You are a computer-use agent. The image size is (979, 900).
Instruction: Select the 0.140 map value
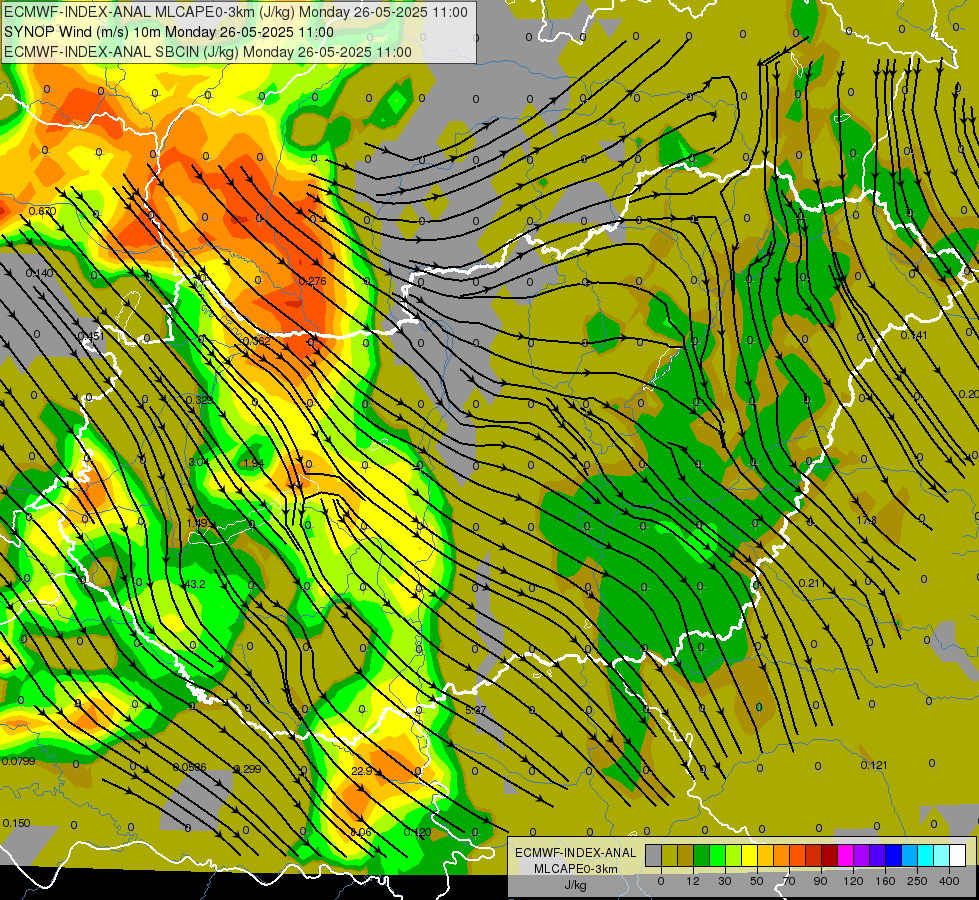39,273
